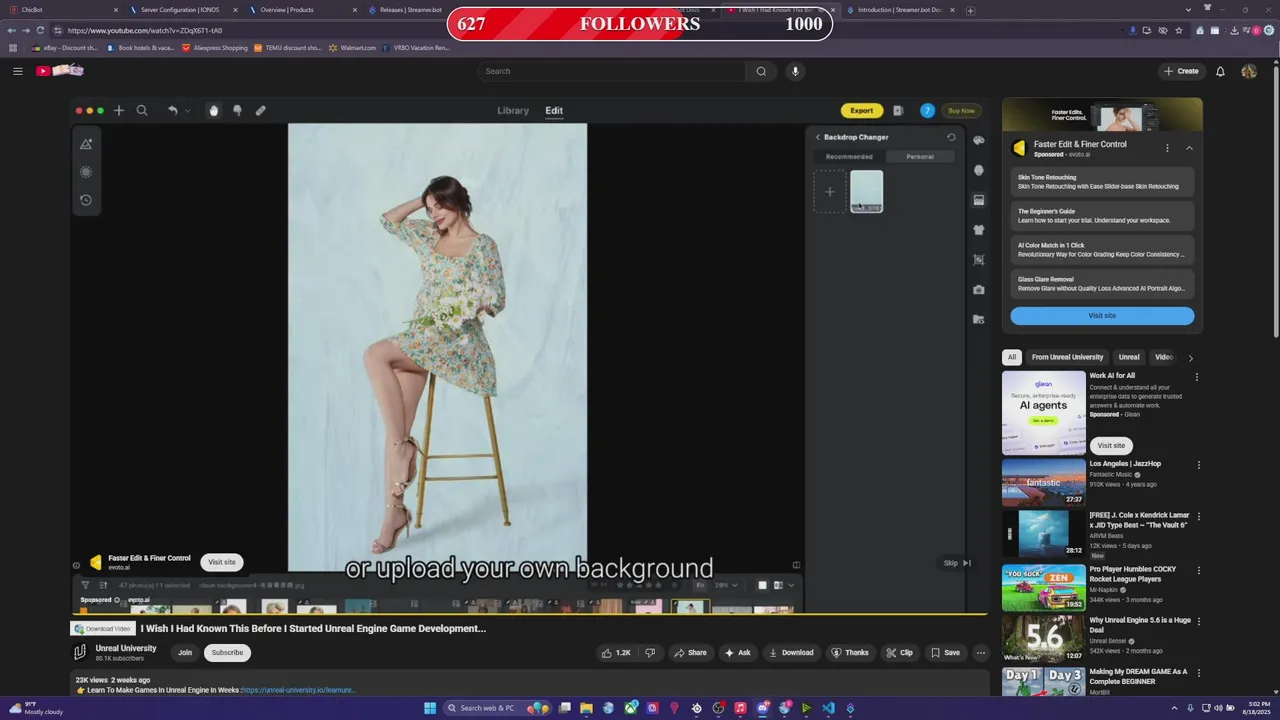Open Making My DREAM GAME video title
Screen dimensions: 1280x720
pyautogui.click(x=1139, y=676)
